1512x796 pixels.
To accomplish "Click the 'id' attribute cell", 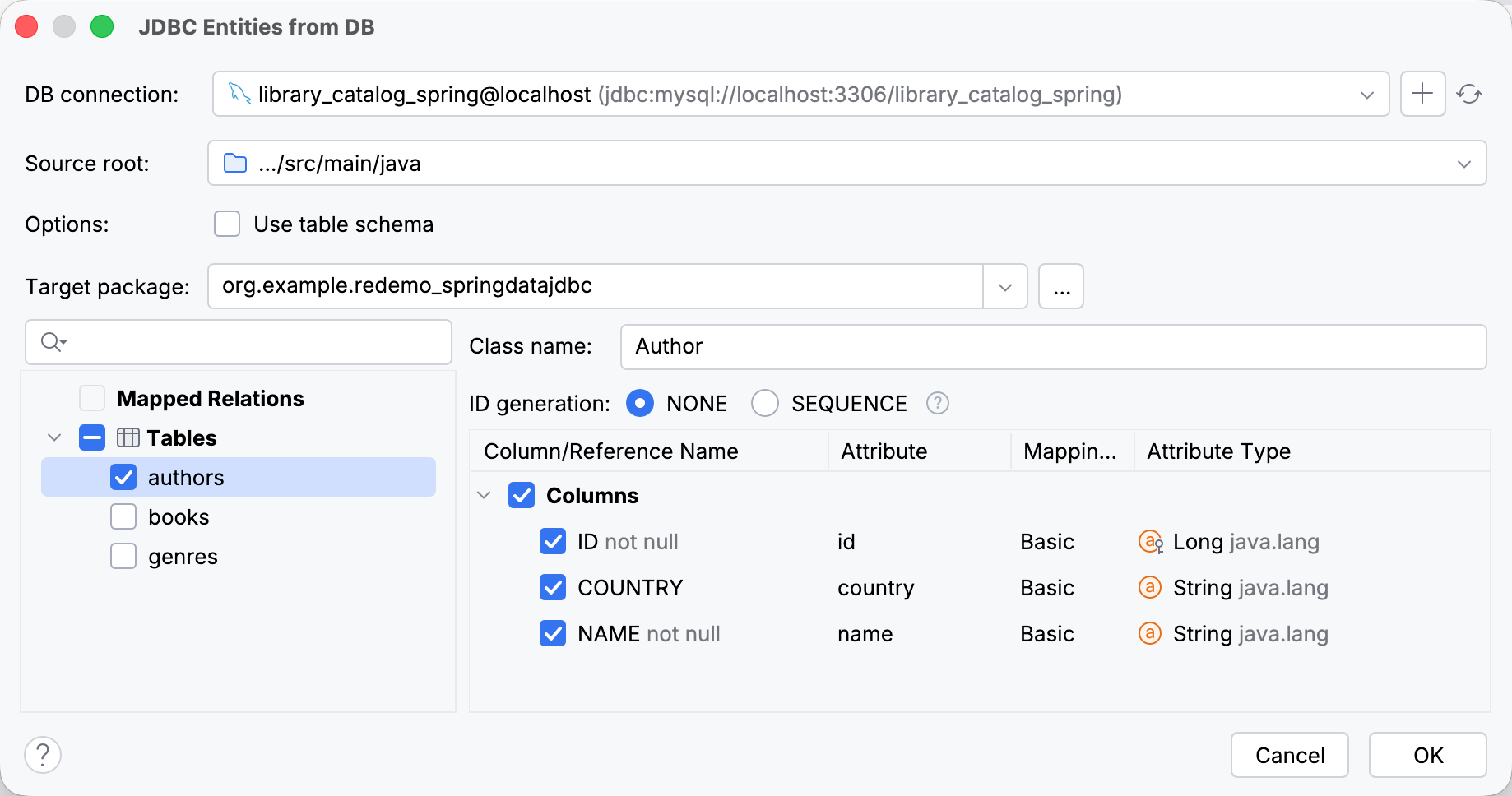I will (846, 542).
